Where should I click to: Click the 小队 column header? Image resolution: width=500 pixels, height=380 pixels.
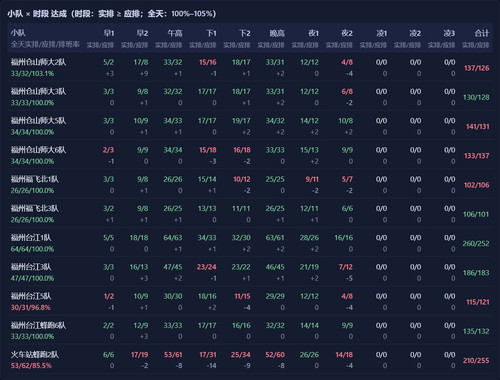[x=18, y=33]
